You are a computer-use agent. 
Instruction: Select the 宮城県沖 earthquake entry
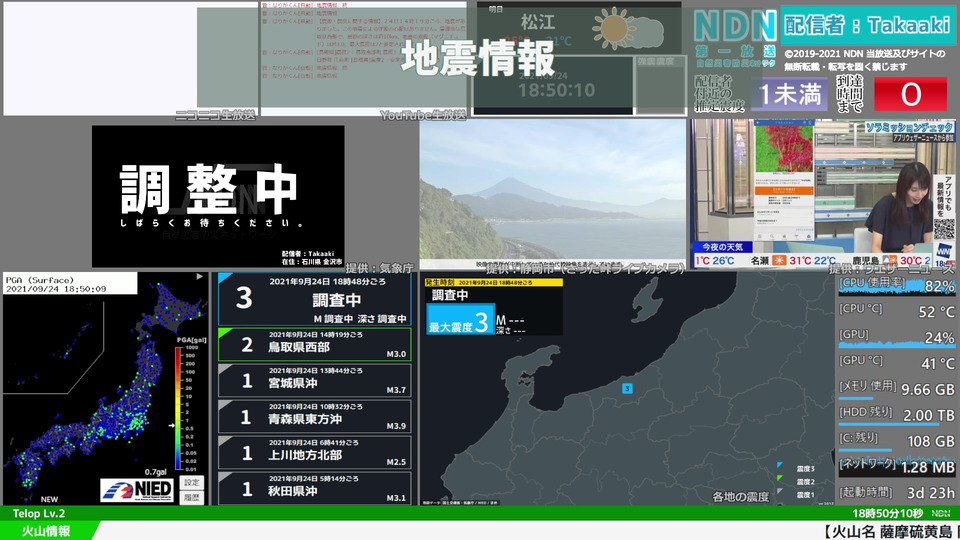click(x=315, y=380)
